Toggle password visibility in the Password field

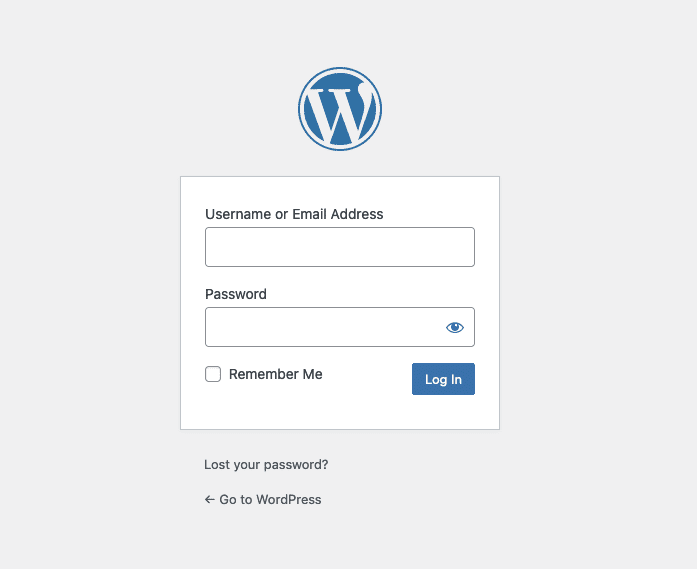[x=455, y=327]
